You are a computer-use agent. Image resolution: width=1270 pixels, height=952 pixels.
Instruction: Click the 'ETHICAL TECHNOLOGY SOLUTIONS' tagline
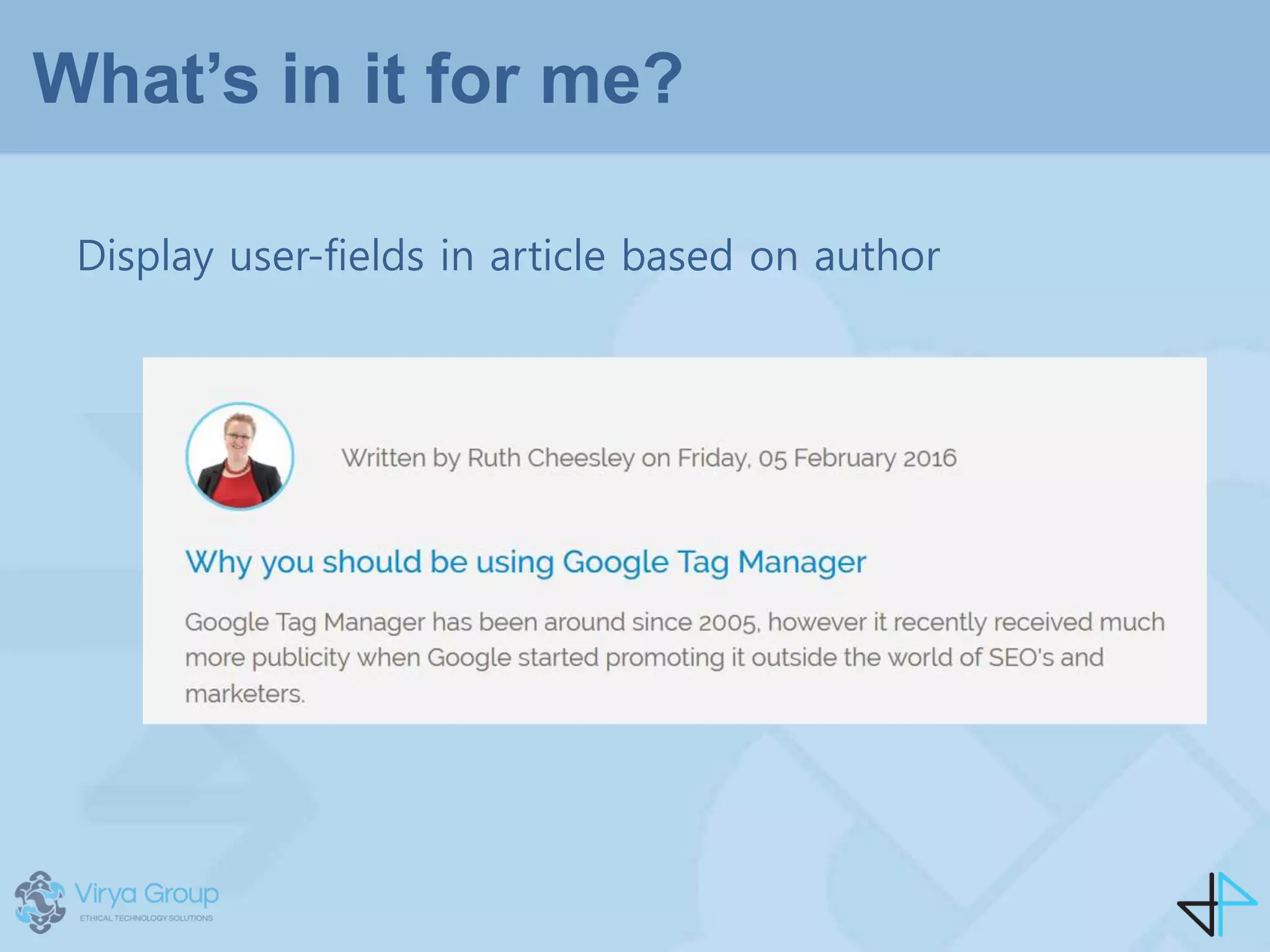[x=146, y=918]
